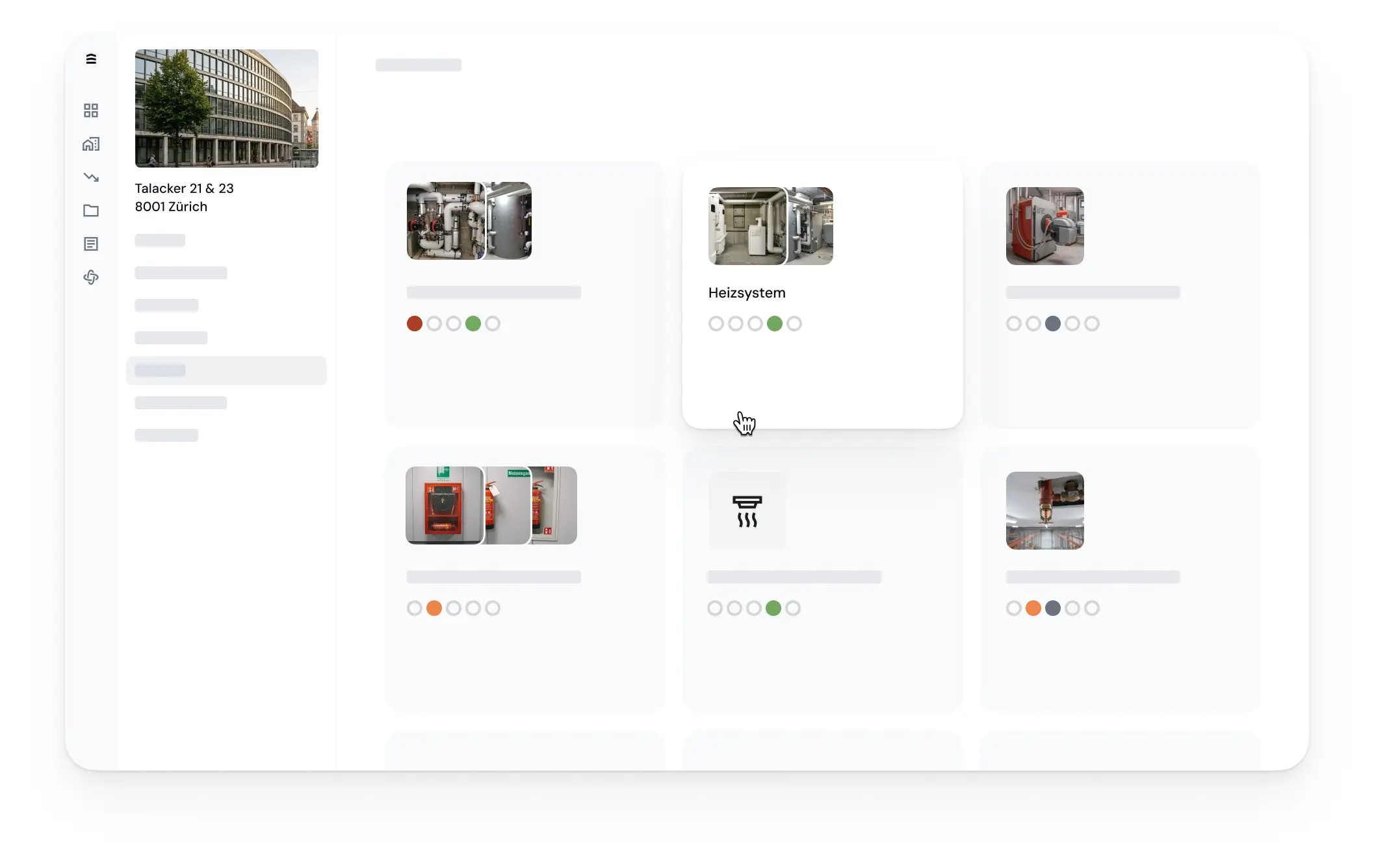The width and height of the screenshot is (1374, 868).
Task: Click 8001 Zürich text
Action: pyautogui.click(x=171, y=207)
